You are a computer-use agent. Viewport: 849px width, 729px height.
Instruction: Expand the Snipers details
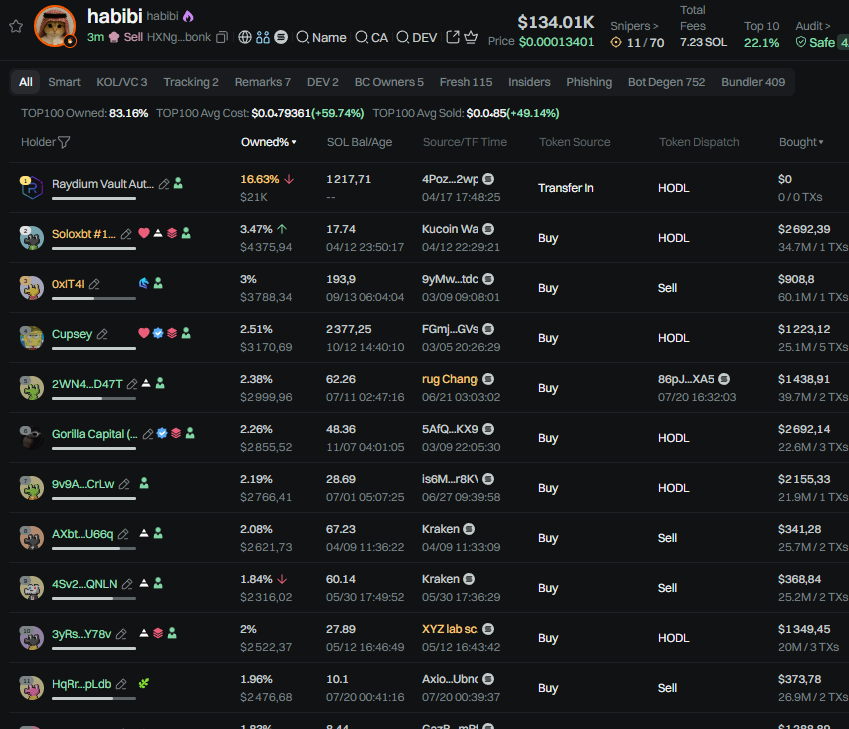point(634,26)
